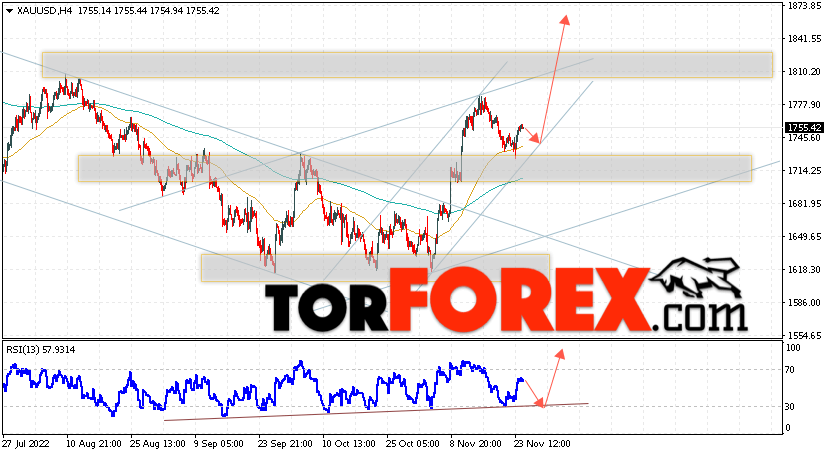Image resolution: width=828 pixels, height=455 pixels.
Task: Click the 1841.55 price axis label
Action: tap(804, 39)
